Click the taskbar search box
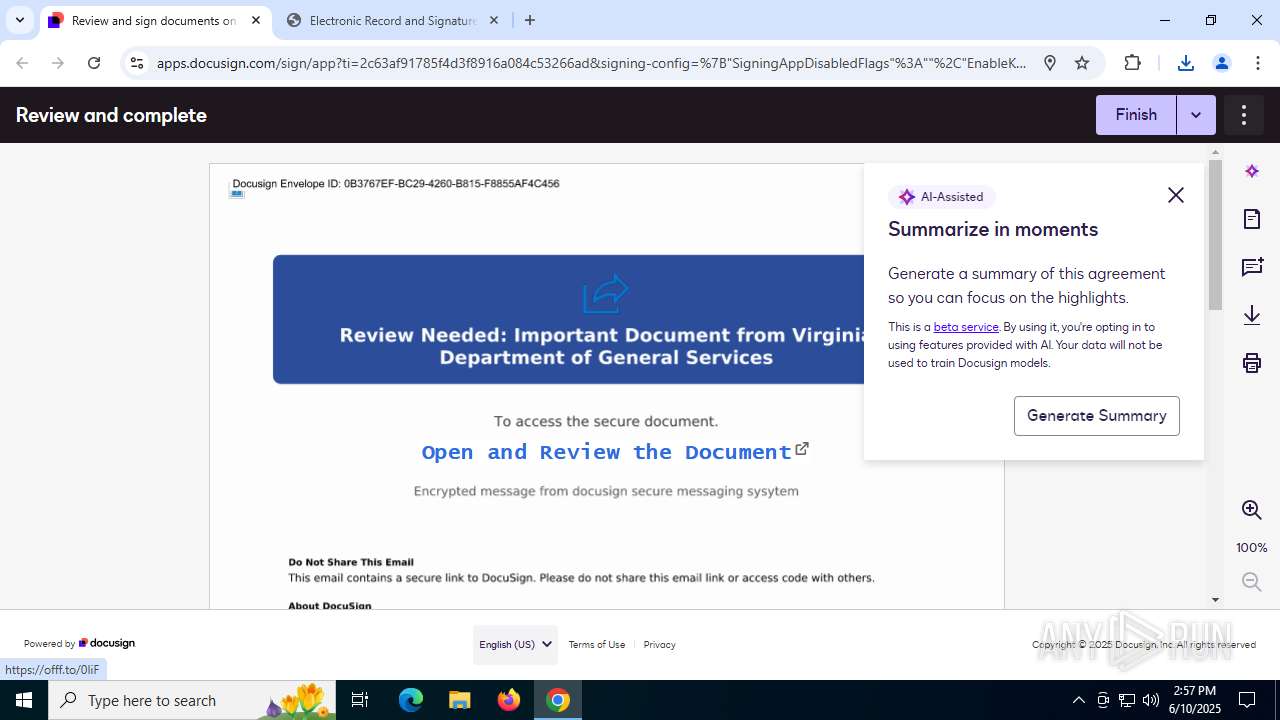 192,700
